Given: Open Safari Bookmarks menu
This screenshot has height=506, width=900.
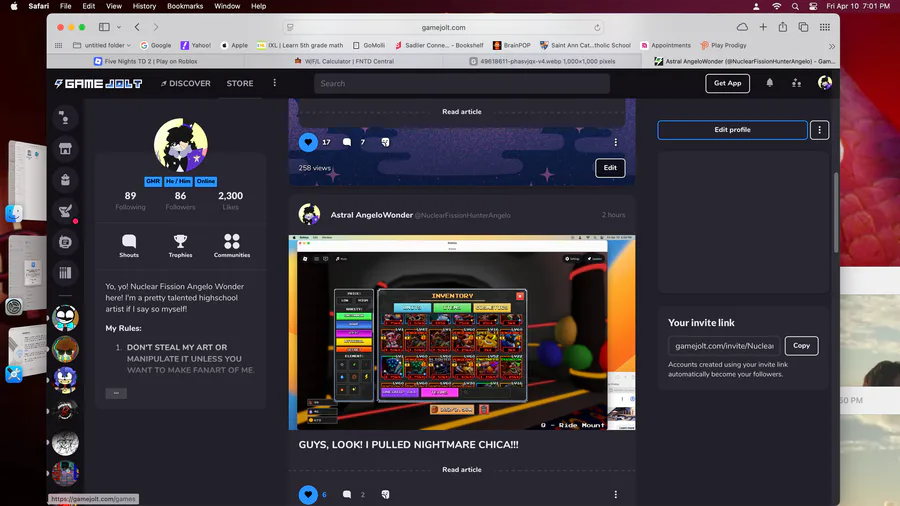Looking at the screenshot, I should [x=185, y=6].
